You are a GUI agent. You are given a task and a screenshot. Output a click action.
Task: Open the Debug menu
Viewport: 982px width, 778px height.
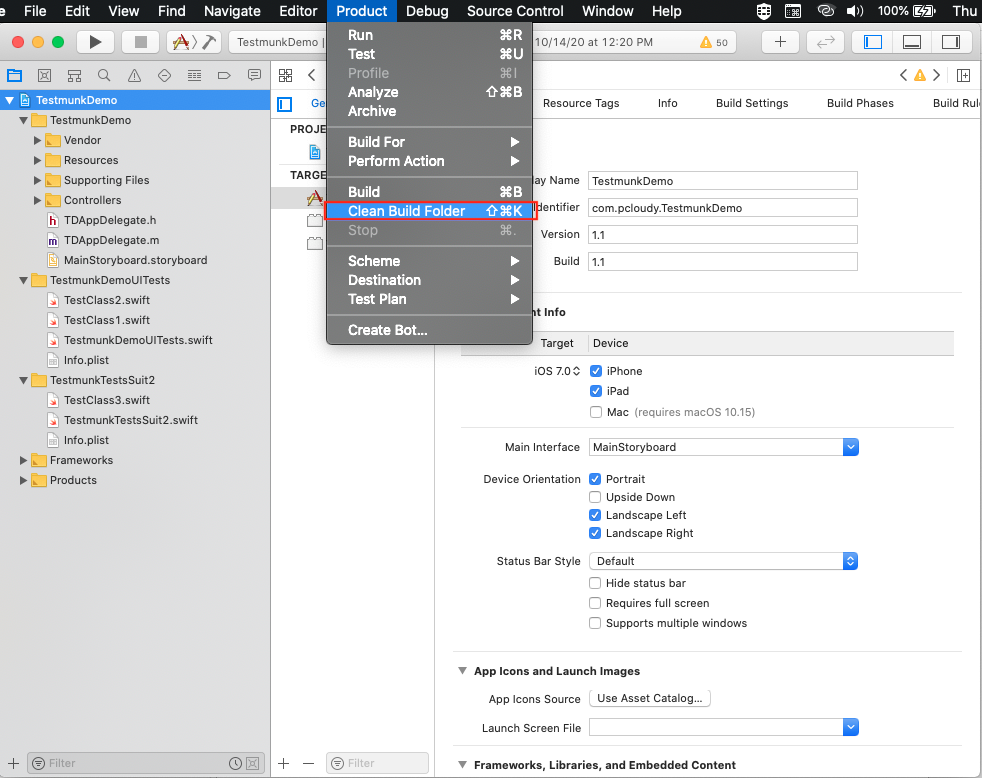[427, 11]
